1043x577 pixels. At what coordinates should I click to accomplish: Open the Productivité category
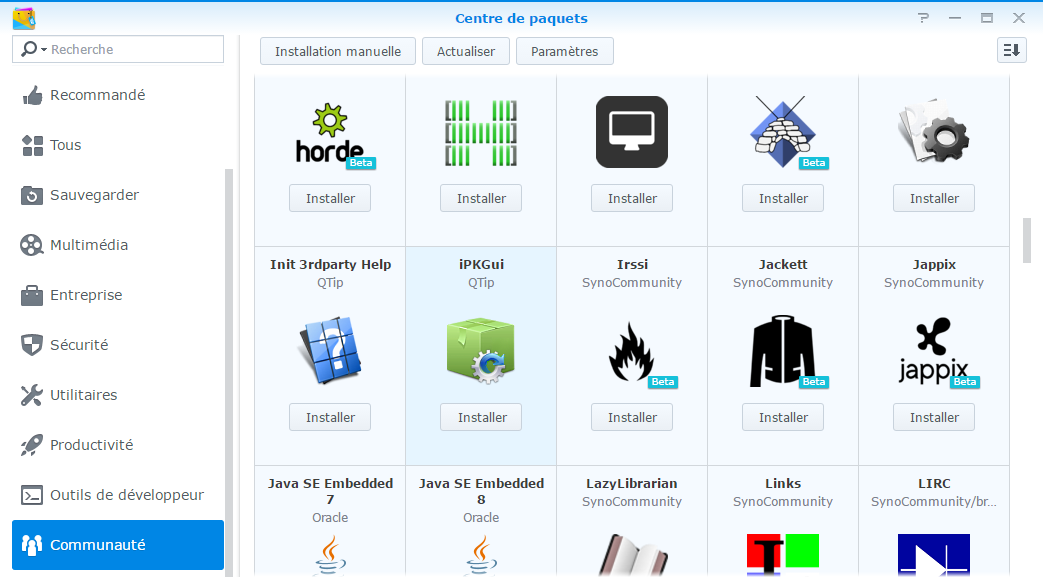click(x=118, y=445)
